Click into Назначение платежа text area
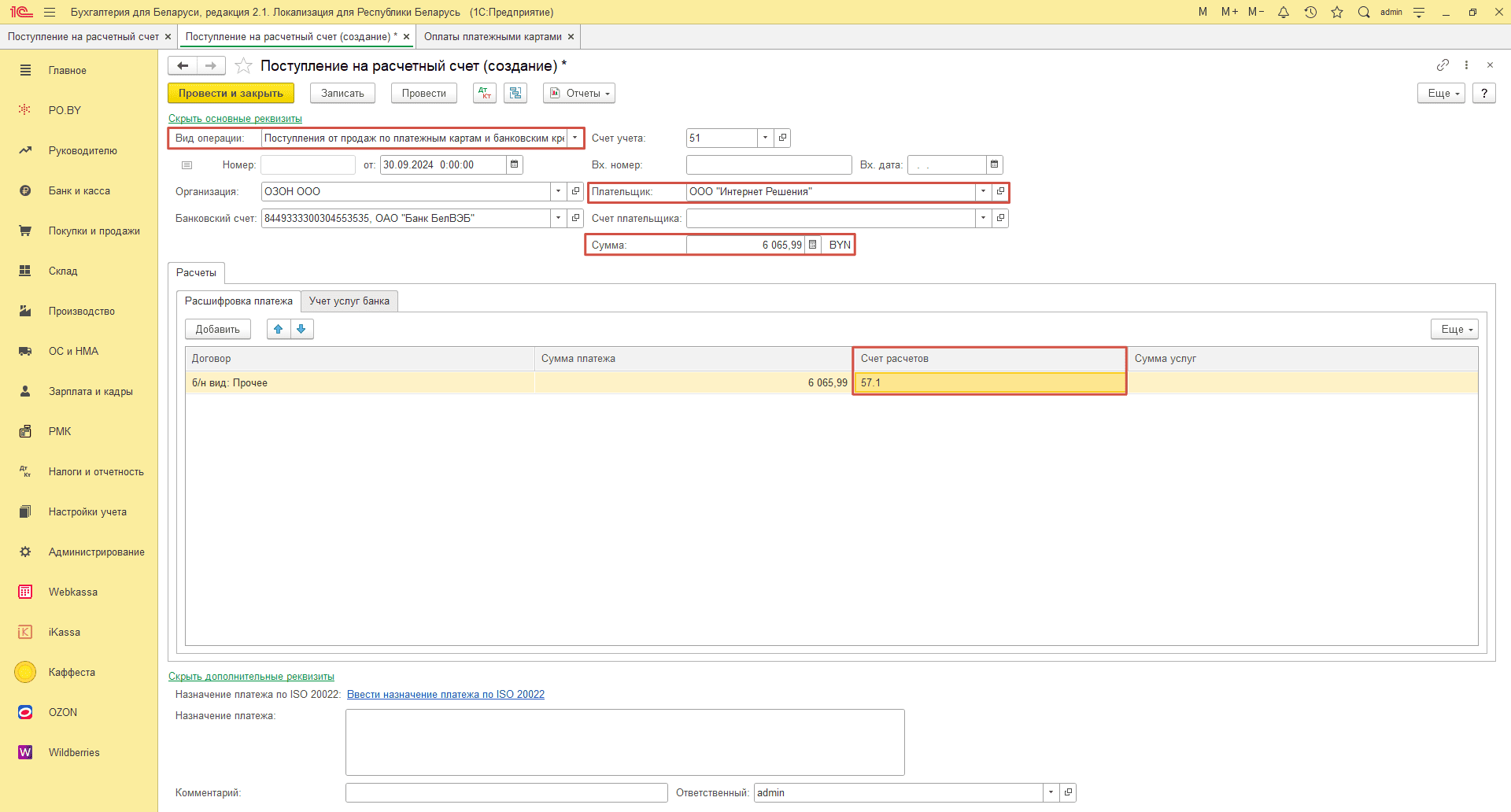The height and width of the screenshot is (812, 1511). pos(625,742)
